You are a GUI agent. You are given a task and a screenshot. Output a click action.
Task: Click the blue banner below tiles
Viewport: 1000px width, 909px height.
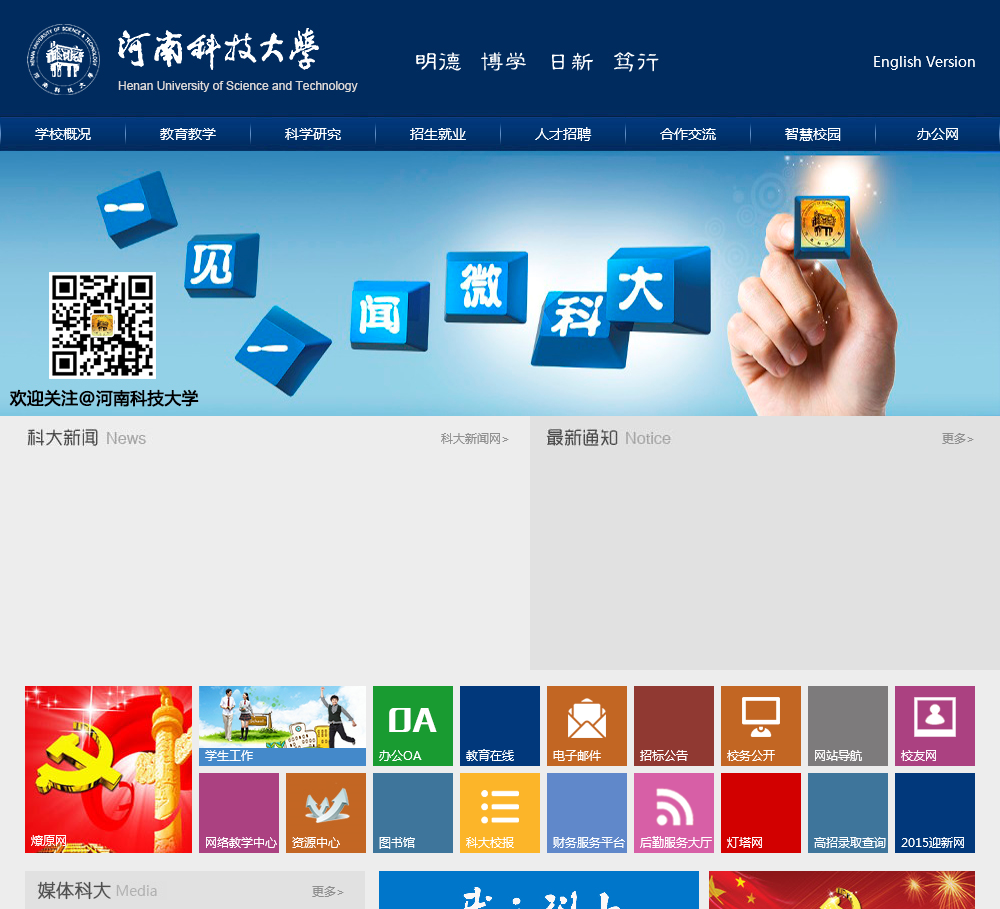coord(539,891)
